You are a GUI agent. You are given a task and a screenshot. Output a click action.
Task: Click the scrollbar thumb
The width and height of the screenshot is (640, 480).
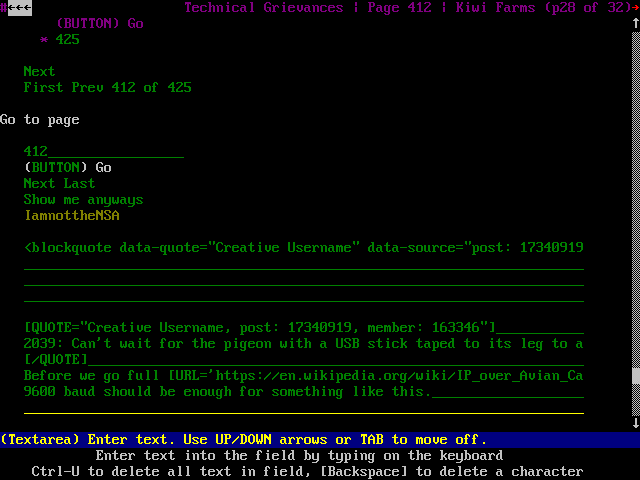pyautogui.click(x=636, y=376)
